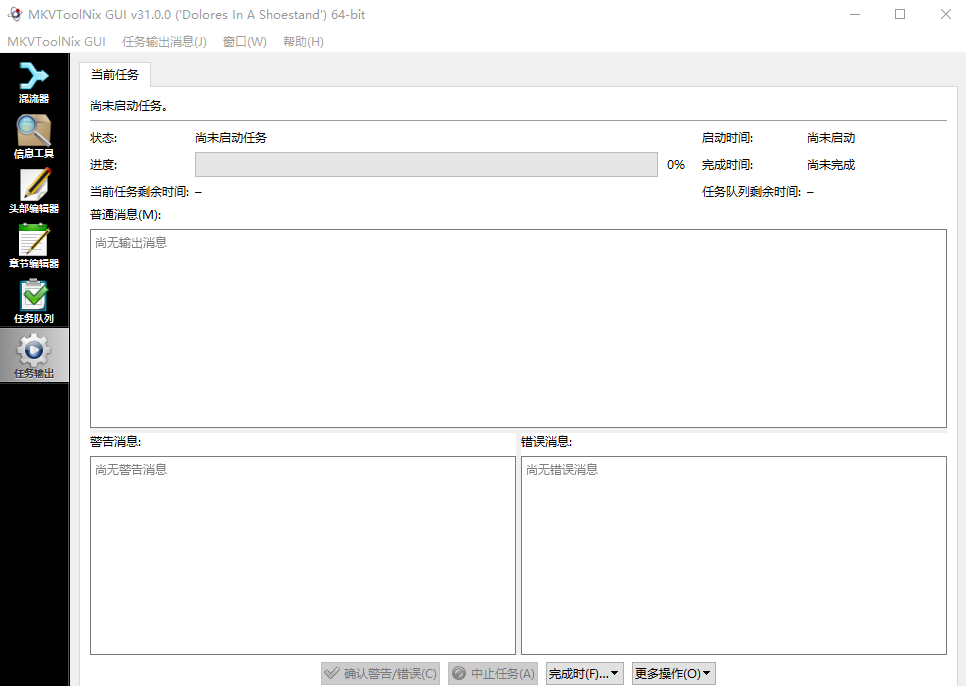Open the 任务输出消息(J) menu
966x686 pixels.
coord(164,42)
